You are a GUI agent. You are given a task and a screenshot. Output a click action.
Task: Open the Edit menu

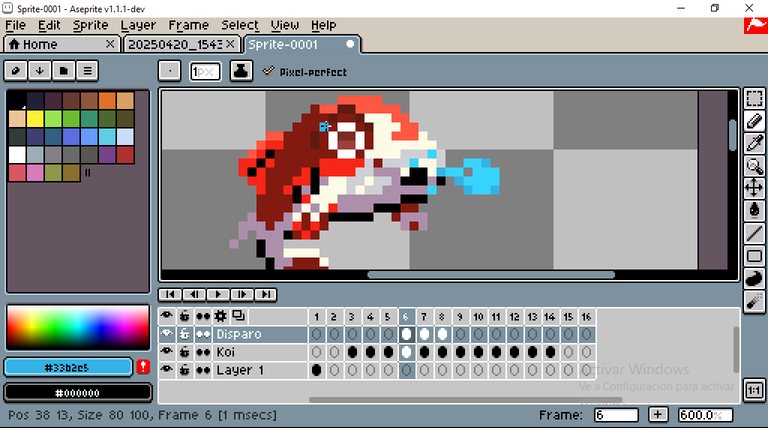pyautogui.click(x=49, y=25)
